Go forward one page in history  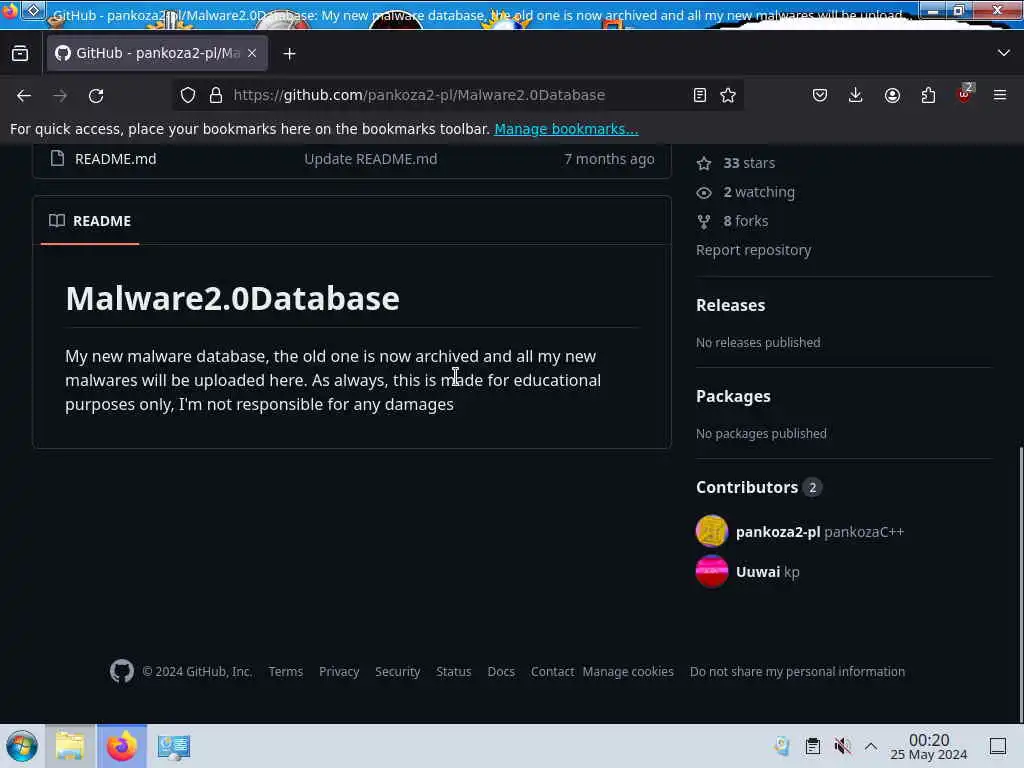(x=60, y=95)
